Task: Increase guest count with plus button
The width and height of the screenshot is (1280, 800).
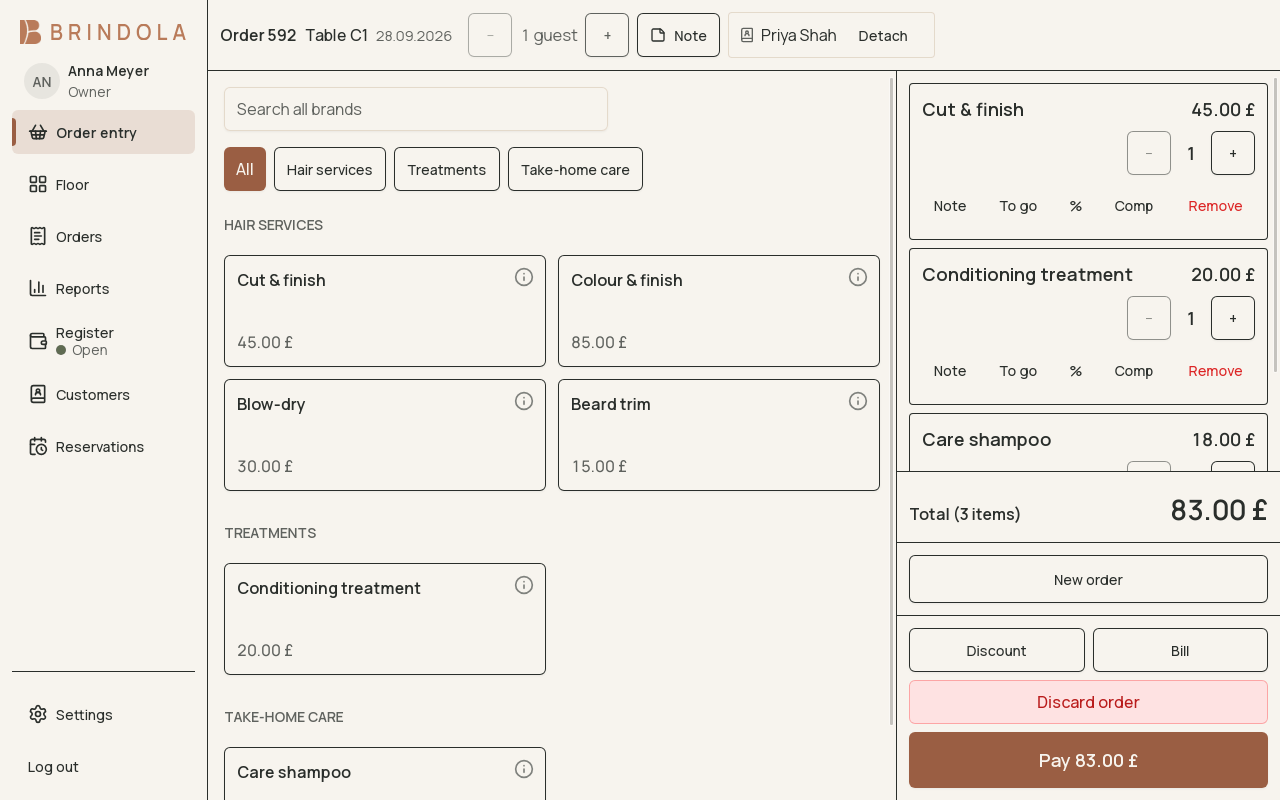Action: [607, 35]
